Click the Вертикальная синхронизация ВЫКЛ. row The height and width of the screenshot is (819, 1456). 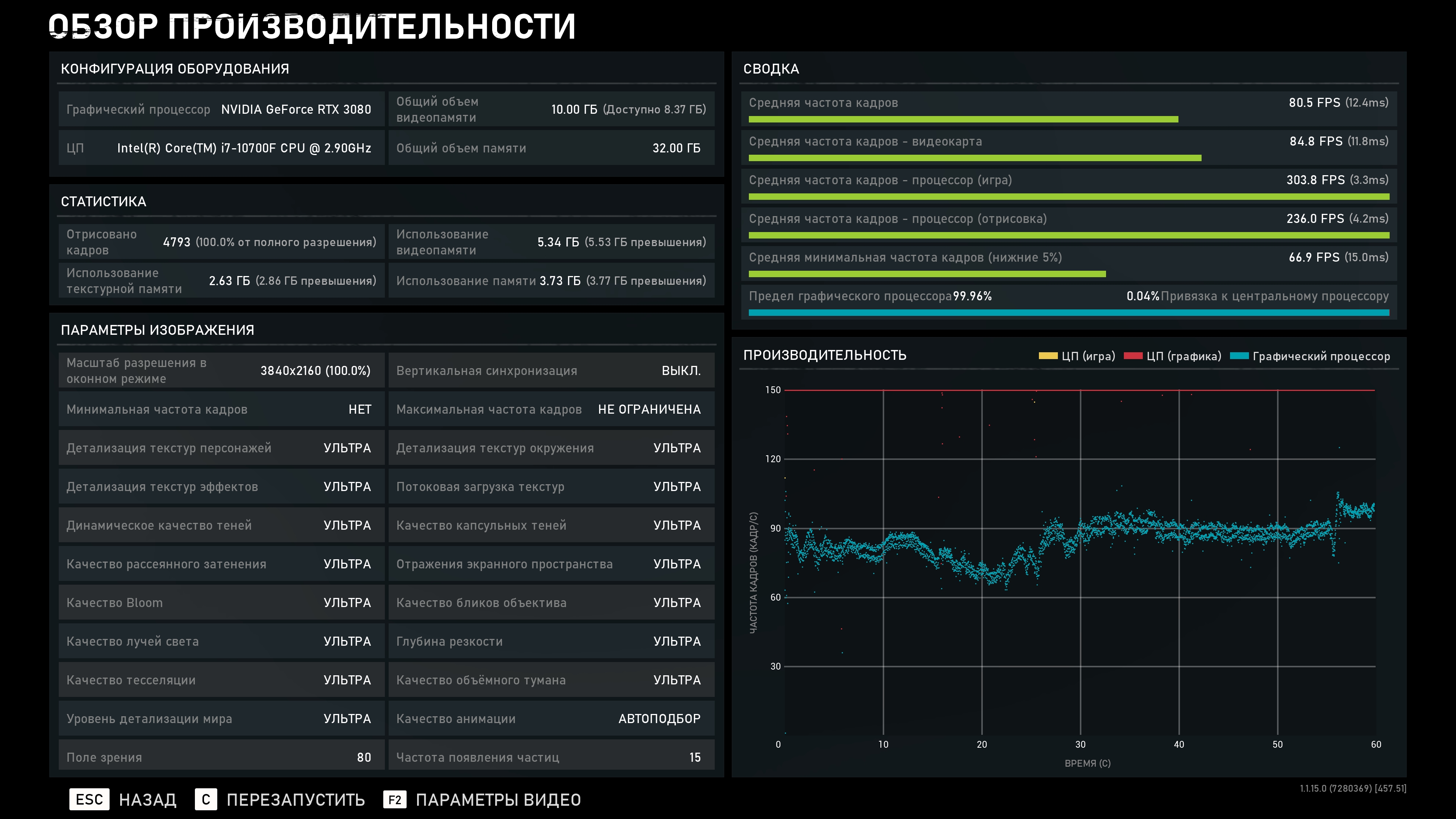coord(551,371)
